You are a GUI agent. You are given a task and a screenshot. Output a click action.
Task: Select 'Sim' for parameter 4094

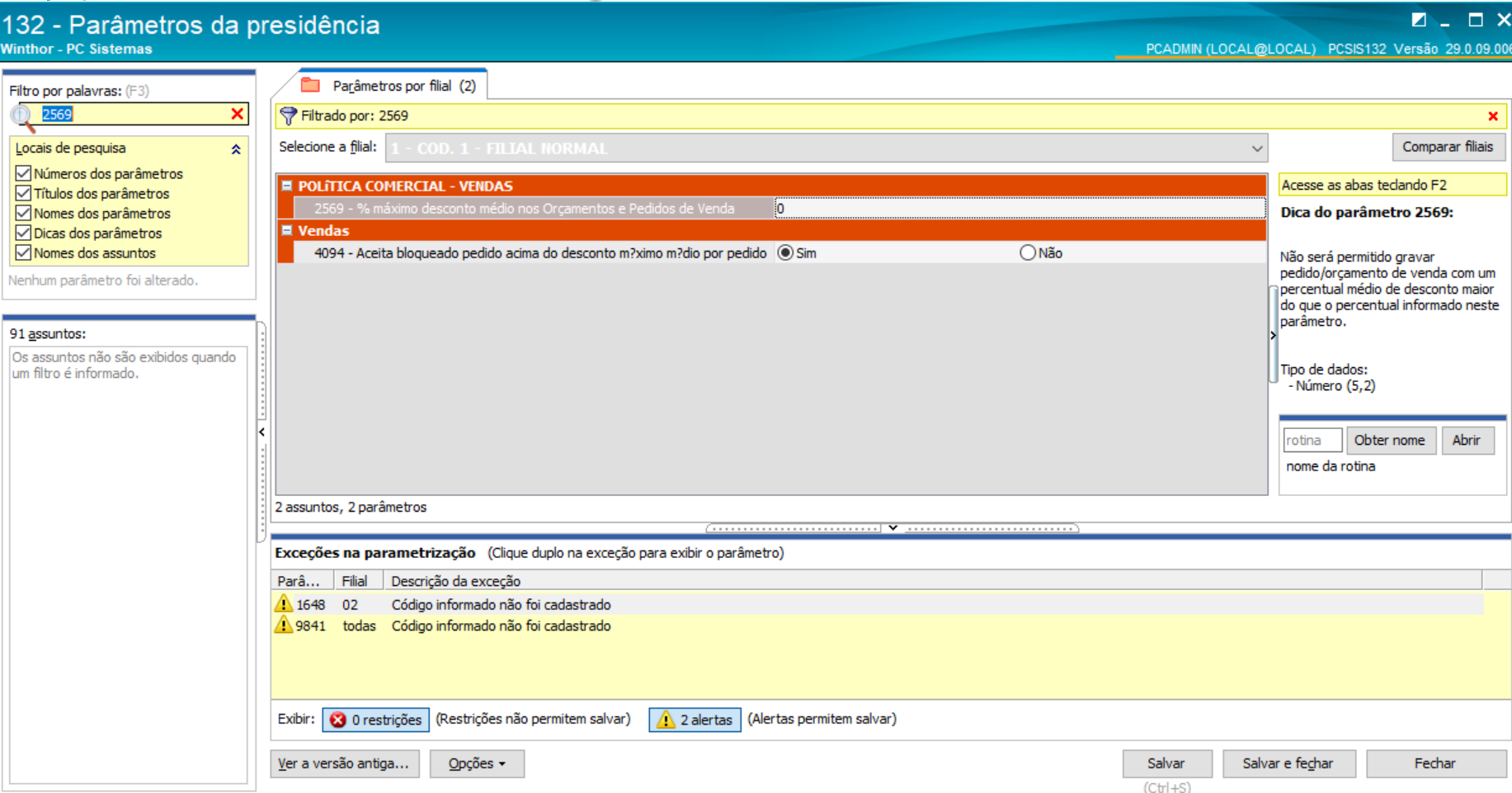tap(785, 253)
